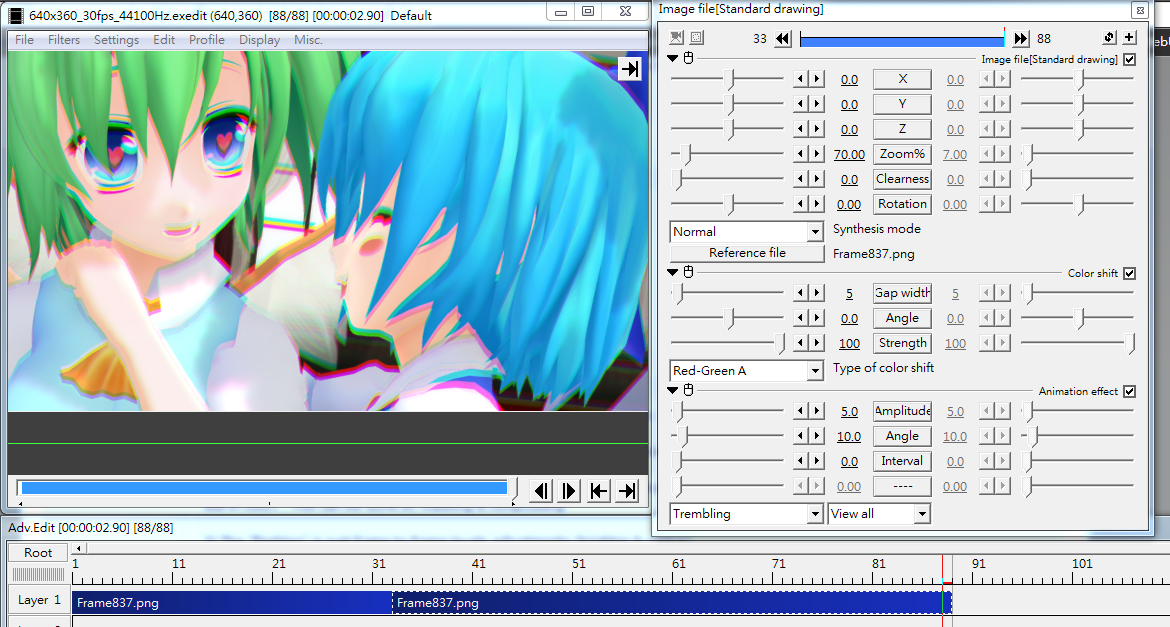1170x627 pixels.
Task: Step forward one frame in preview window
Action: [x=569, y=490]
